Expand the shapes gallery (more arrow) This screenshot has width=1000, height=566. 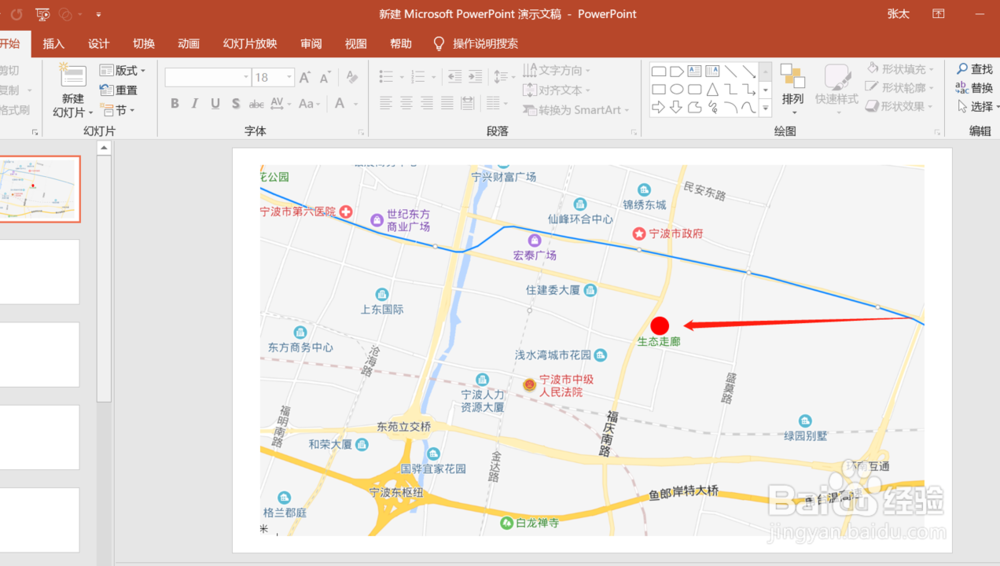(x=765, y=108)
